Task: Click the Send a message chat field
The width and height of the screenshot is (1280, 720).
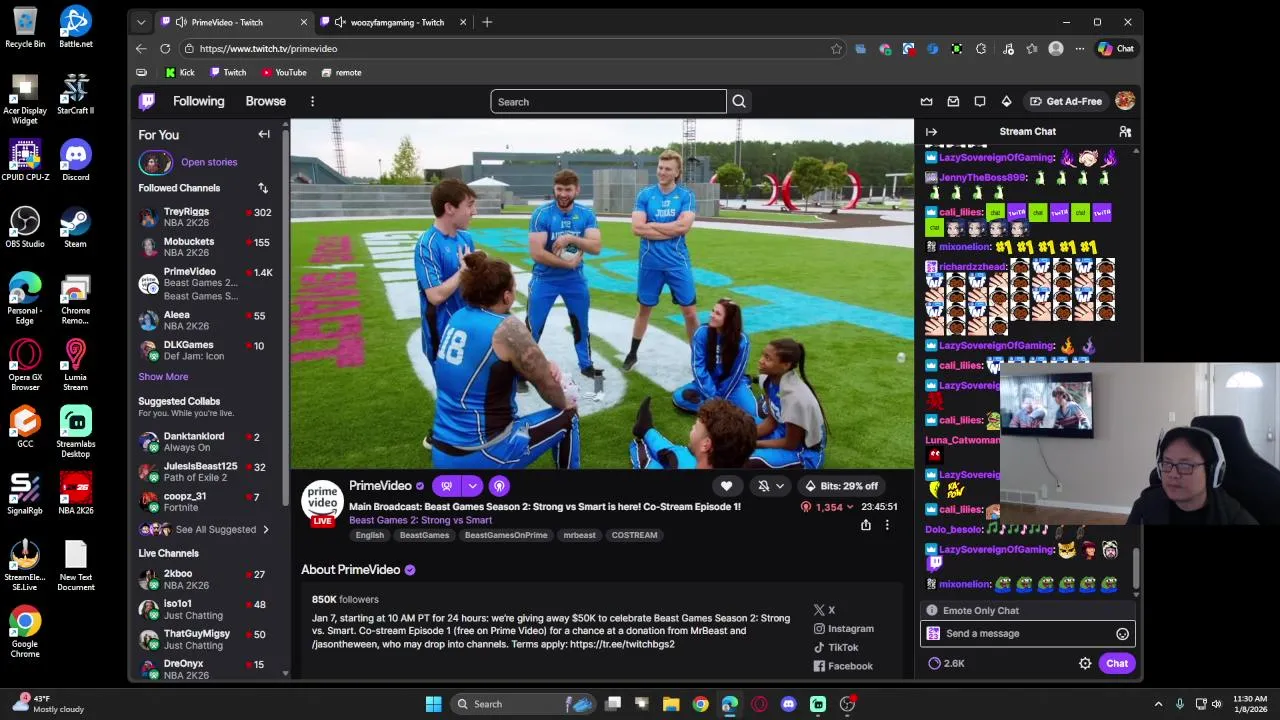Action: click(x=1028, y=634)
